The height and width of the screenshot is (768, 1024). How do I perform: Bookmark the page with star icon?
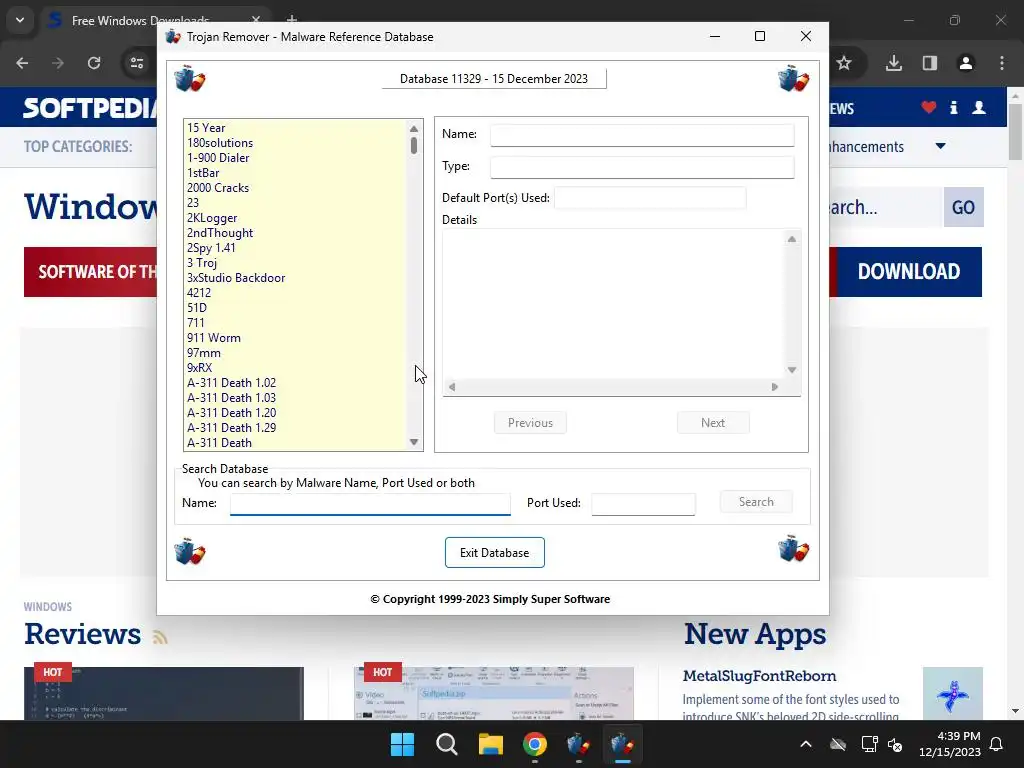844,63
